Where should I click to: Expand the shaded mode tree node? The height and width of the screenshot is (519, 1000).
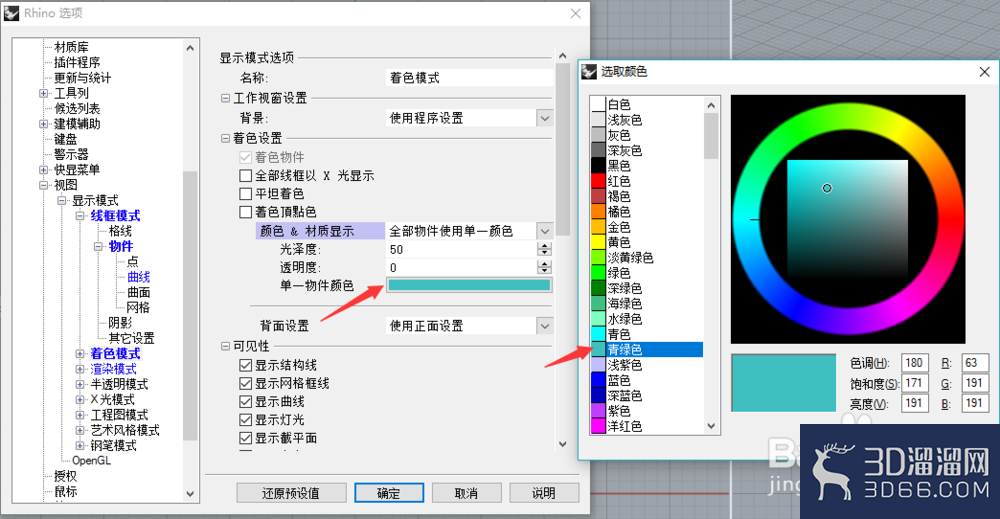click(x=80, y=353)
